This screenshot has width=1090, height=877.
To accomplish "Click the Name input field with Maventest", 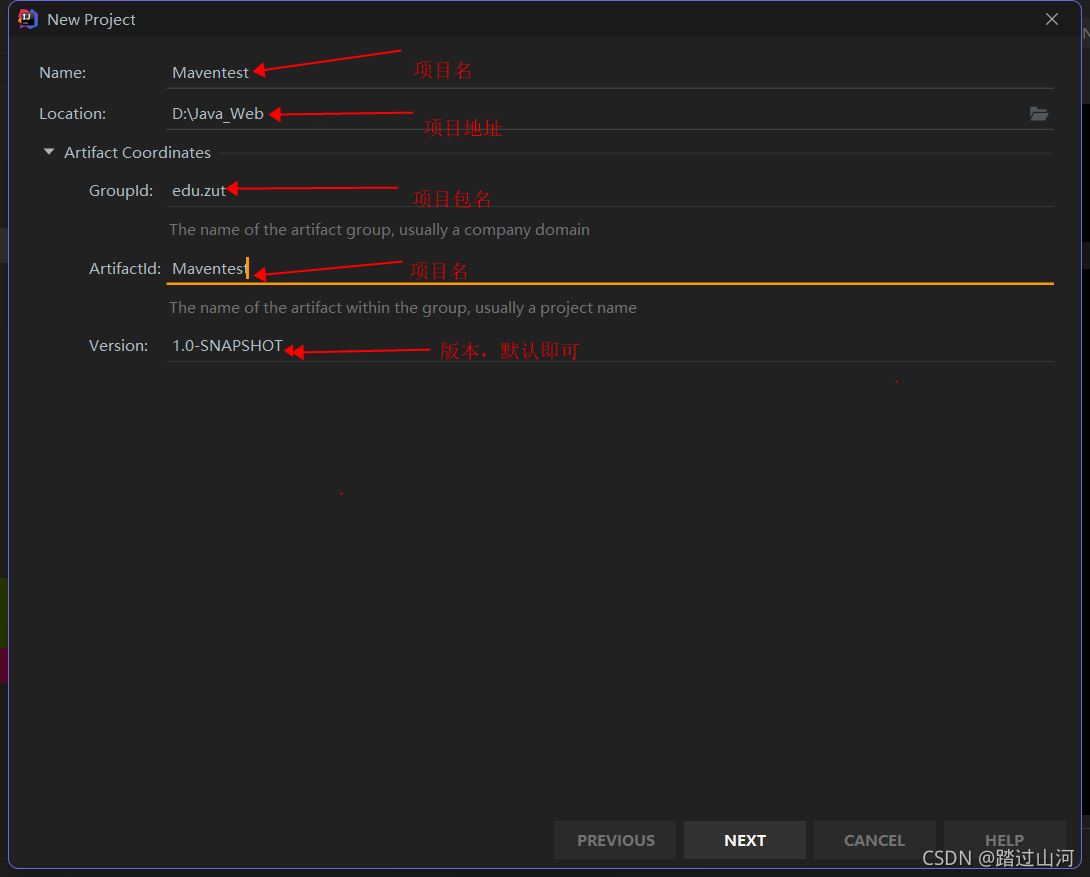I will (x=610, y=72).
